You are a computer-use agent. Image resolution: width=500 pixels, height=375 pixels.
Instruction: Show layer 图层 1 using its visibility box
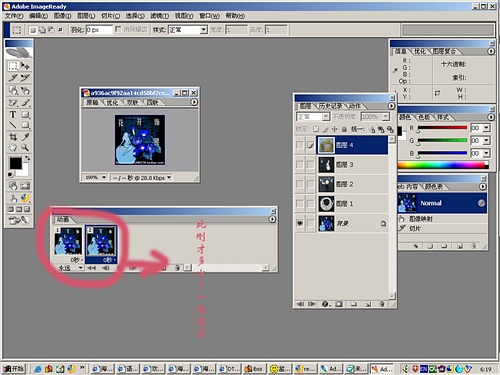click(x=300, y=204)
